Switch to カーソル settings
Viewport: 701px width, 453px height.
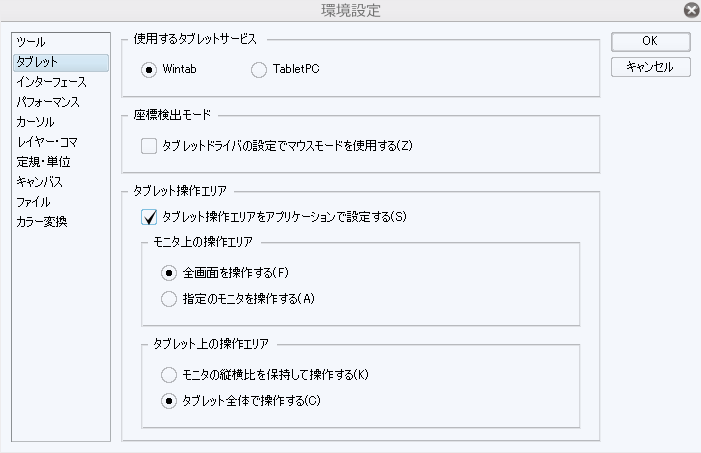36,122
